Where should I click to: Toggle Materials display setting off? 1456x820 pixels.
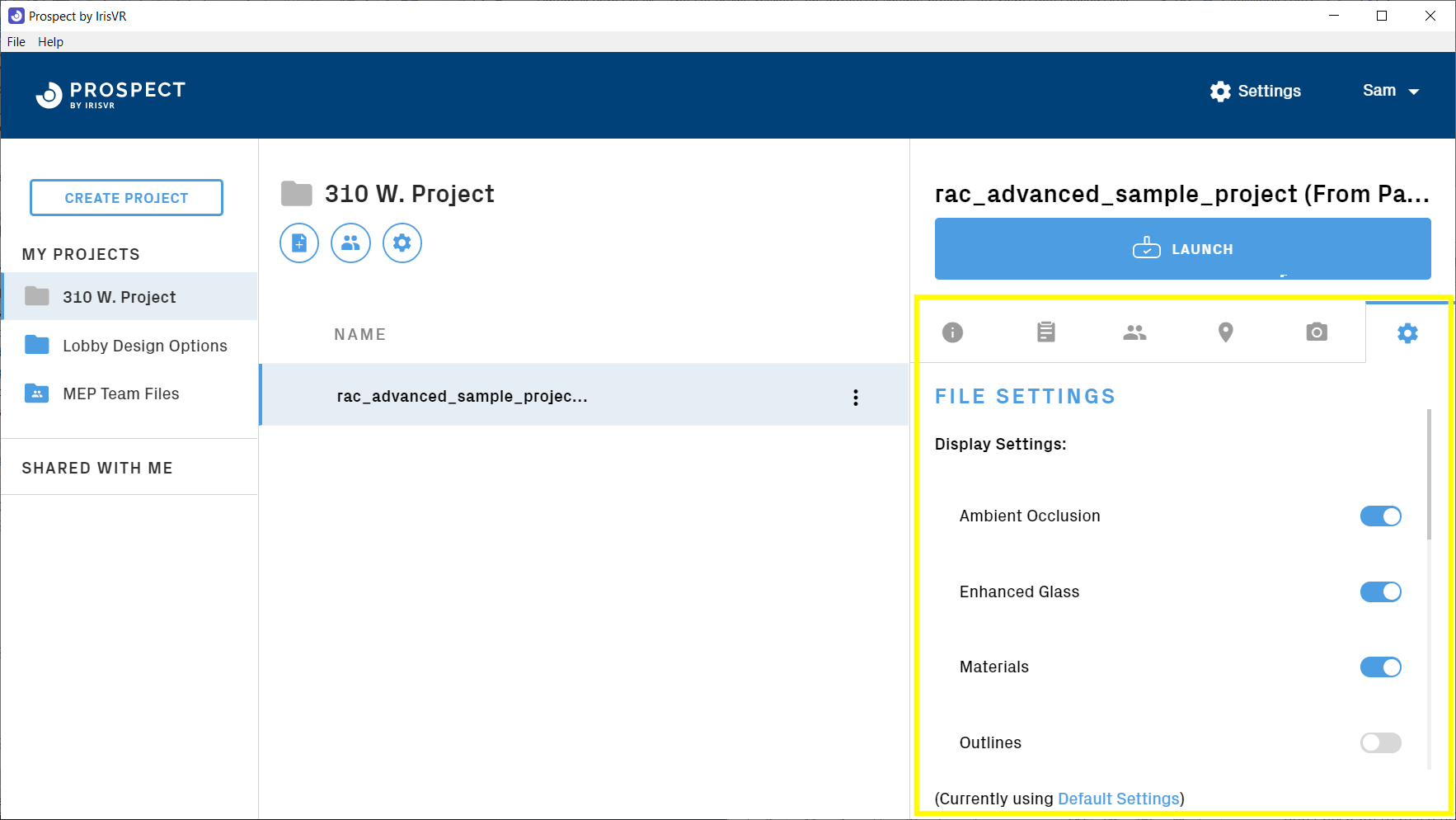[x=1381, y=667]
